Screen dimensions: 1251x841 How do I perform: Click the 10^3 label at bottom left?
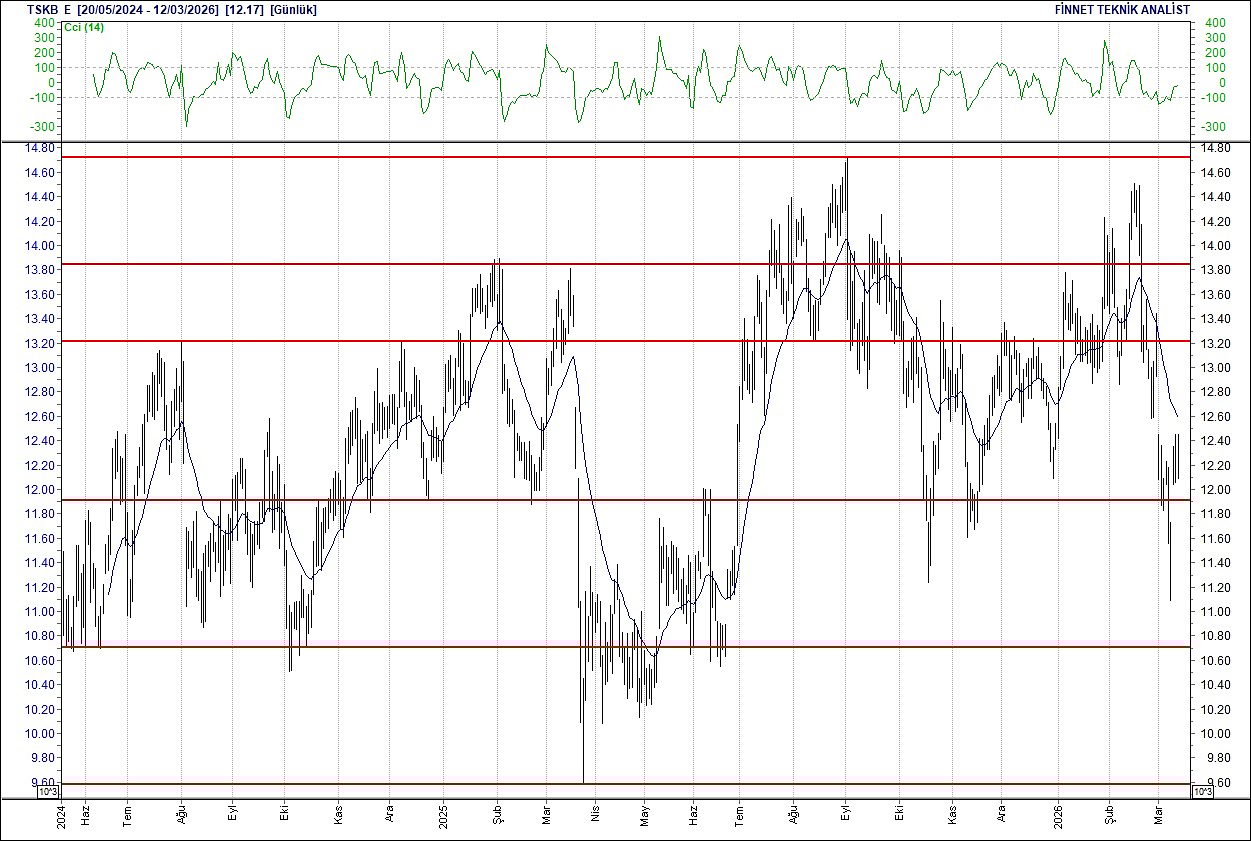[x=46, y=792]
